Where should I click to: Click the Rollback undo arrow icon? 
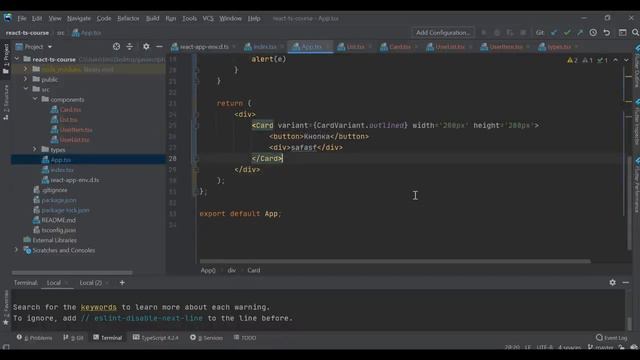[607, 33]
